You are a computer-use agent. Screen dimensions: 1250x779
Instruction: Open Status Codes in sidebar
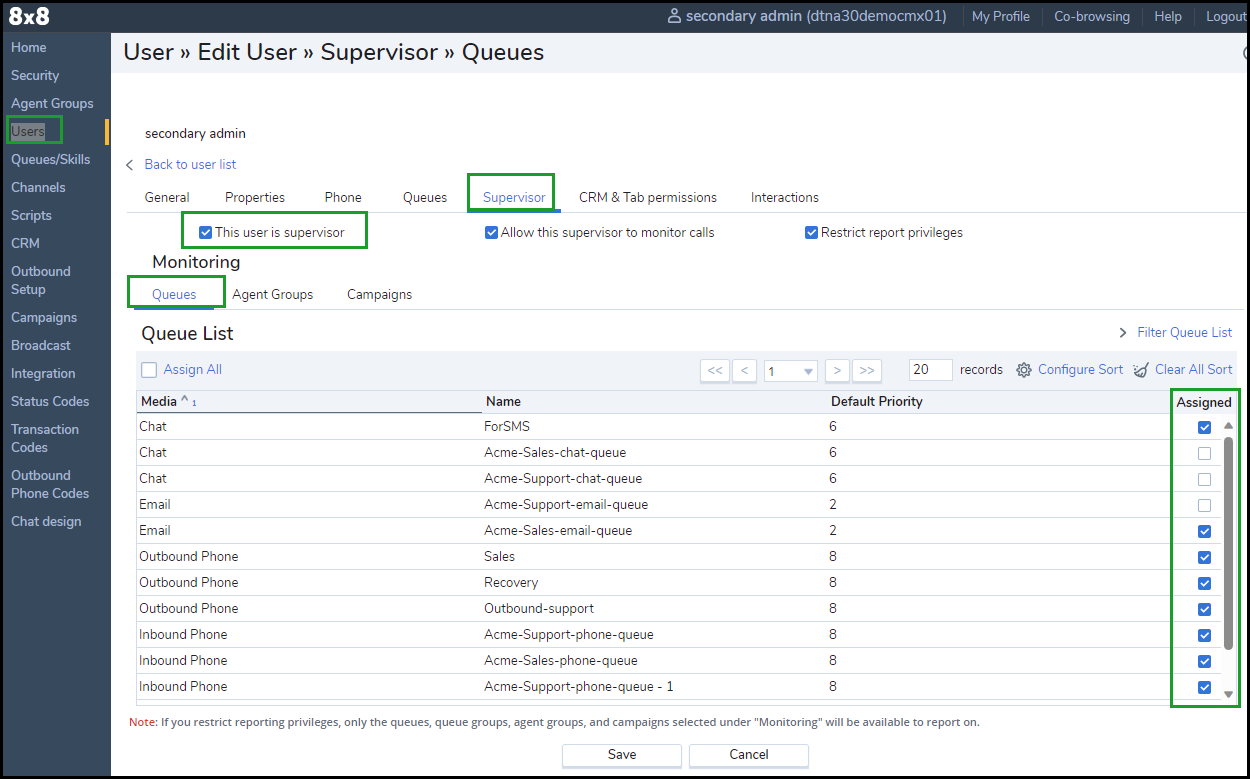click(50, 401)
